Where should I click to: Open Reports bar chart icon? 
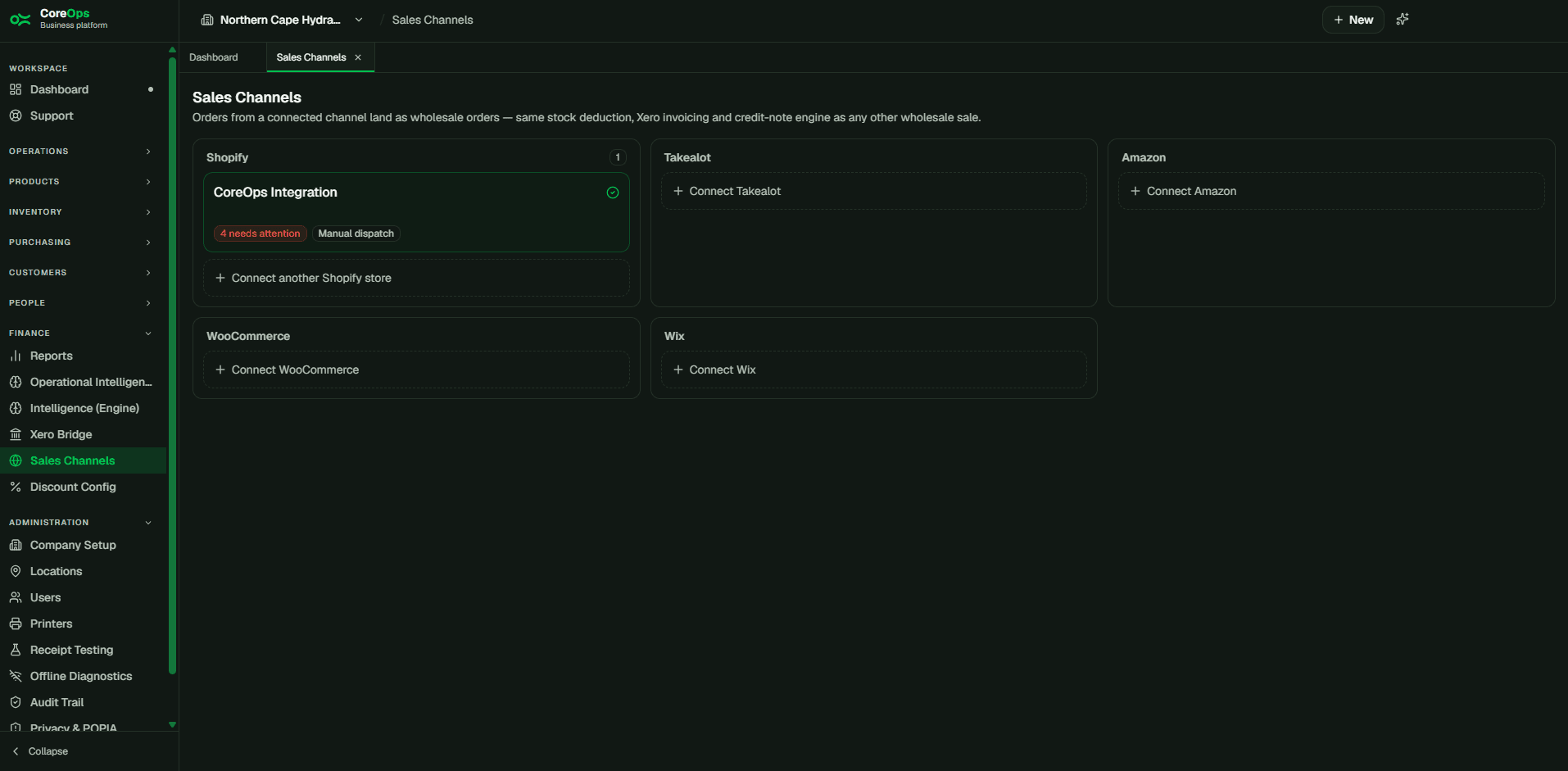click(x=16, y=356)
